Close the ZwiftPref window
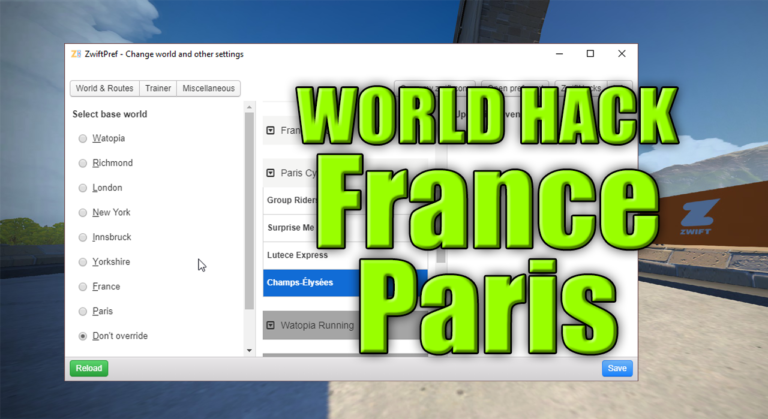Screen dimensions: 768x419 click(622, 54)
